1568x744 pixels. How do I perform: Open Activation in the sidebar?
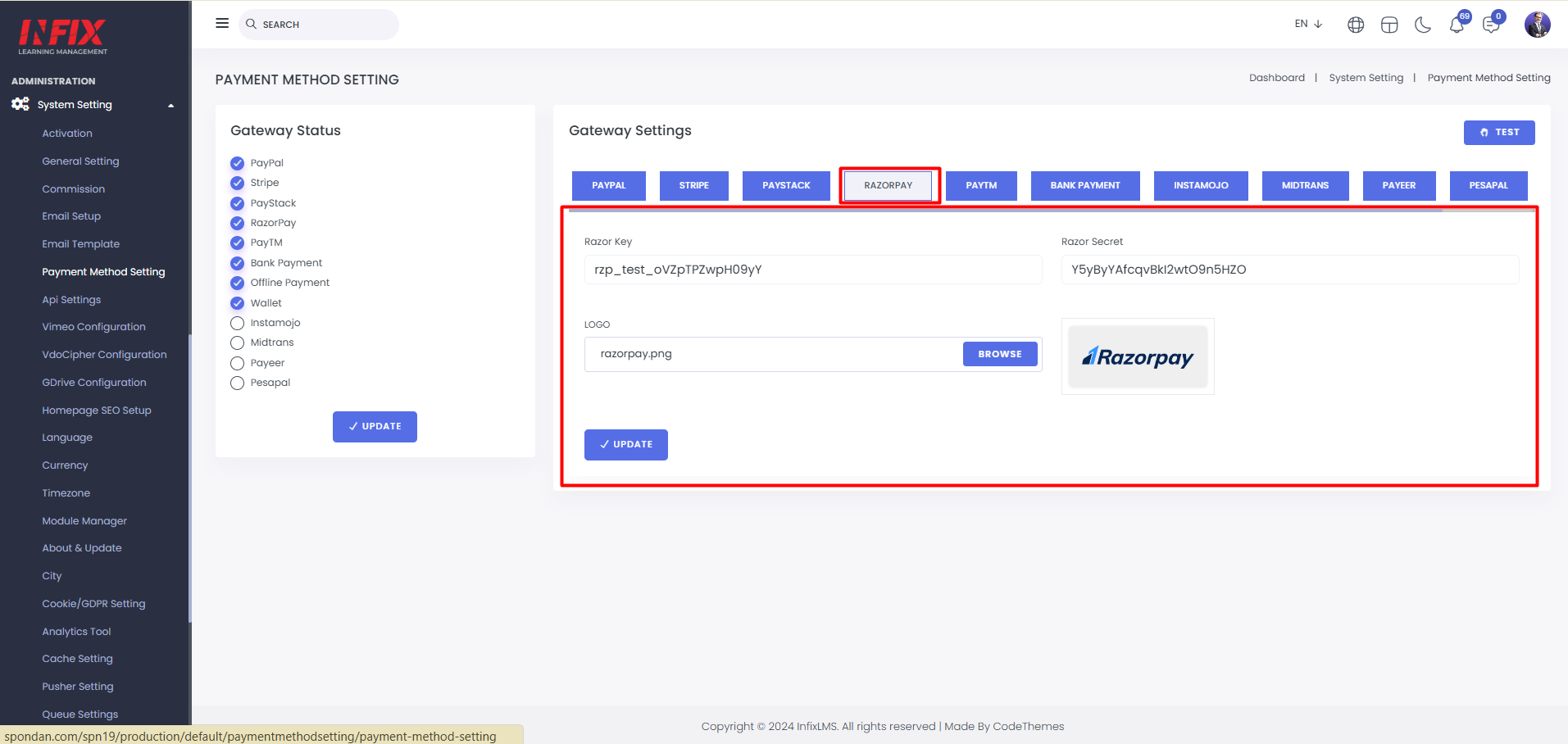click(x=67, y=134)
